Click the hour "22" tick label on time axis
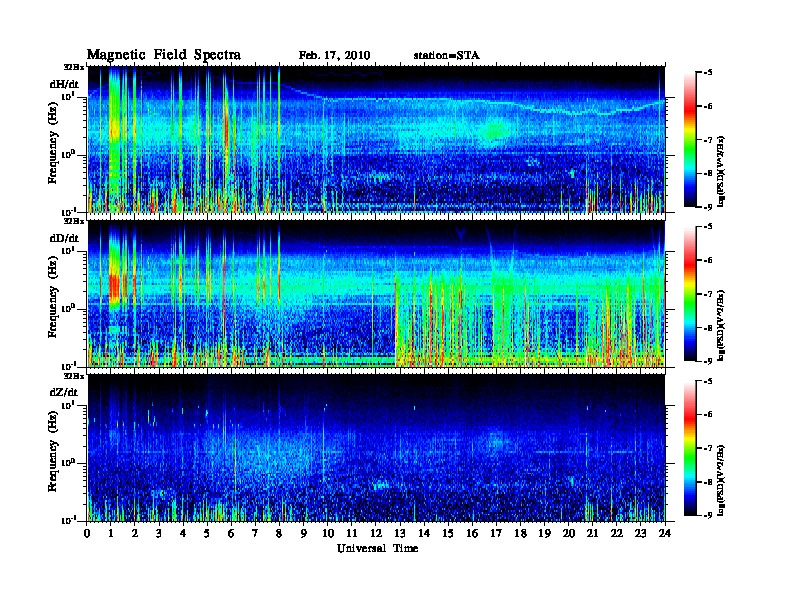 [617, 534]
